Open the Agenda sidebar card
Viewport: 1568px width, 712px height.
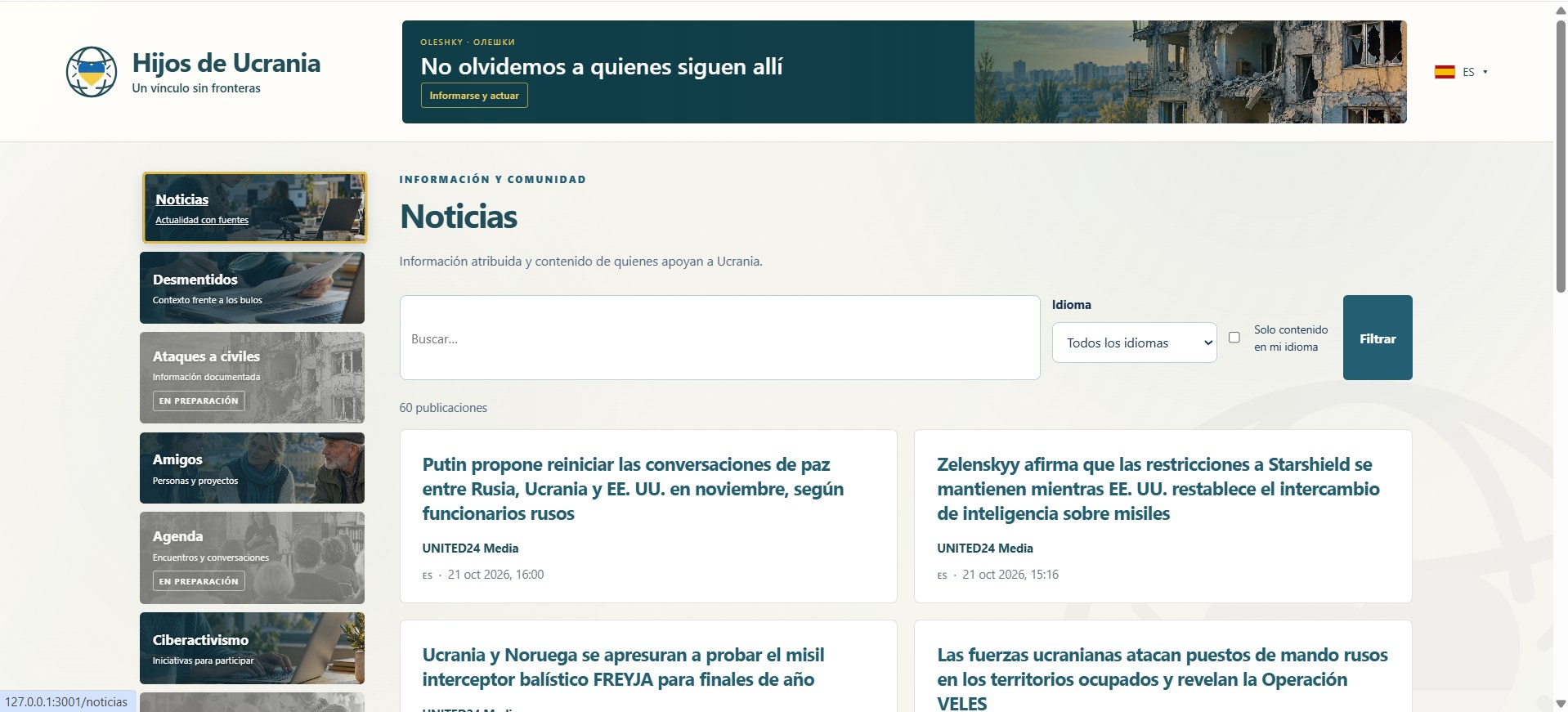(252, 558)
